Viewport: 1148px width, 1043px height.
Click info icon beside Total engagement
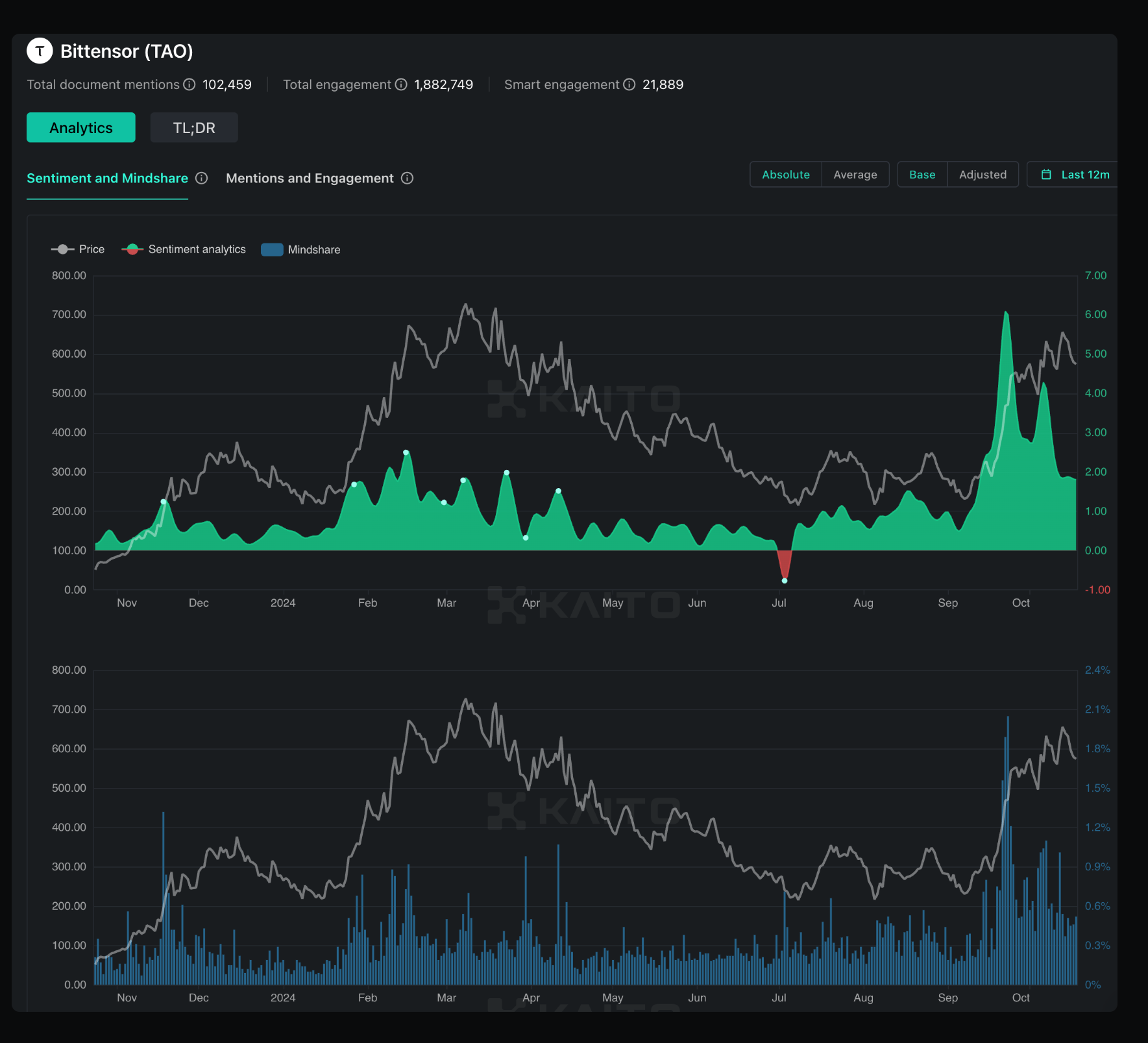click(x=401, y=84)
